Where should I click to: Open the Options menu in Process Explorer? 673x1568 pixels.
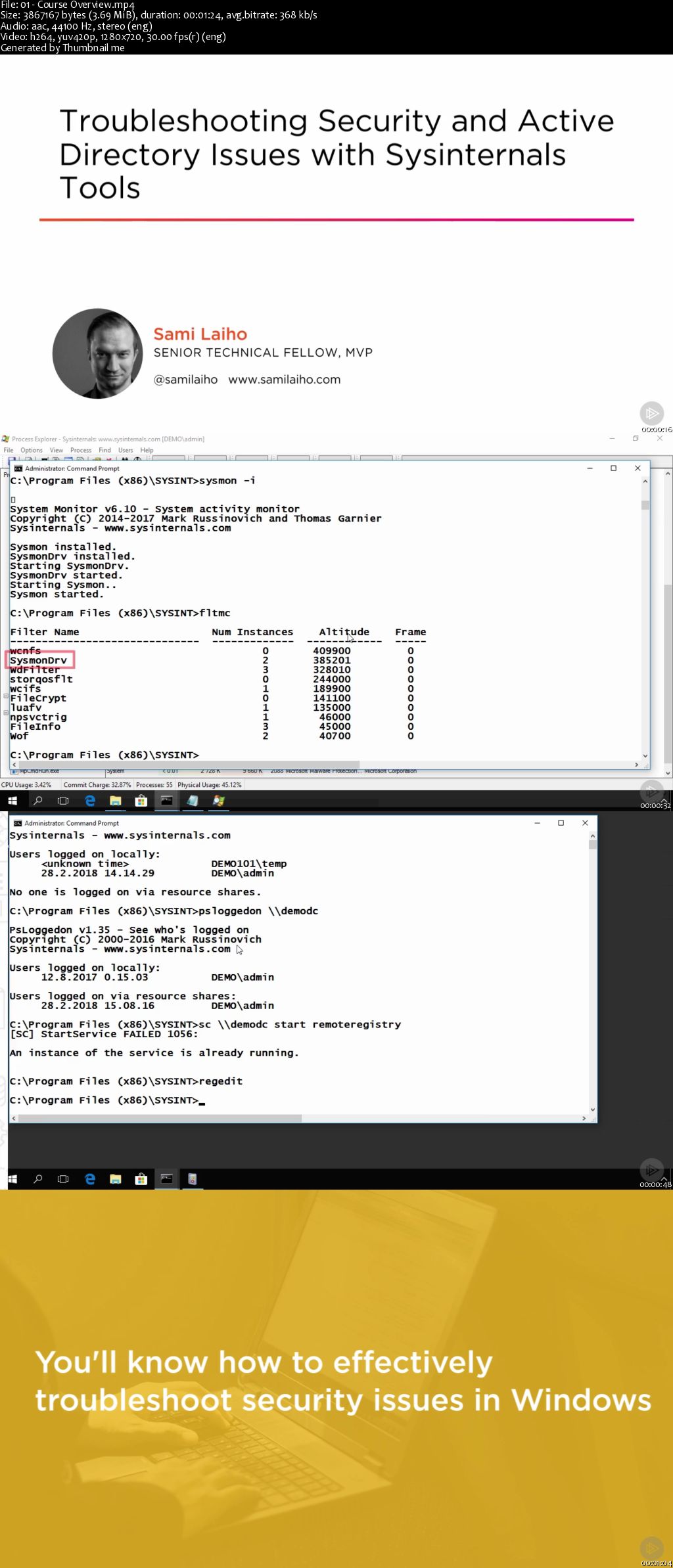point(32,450)
